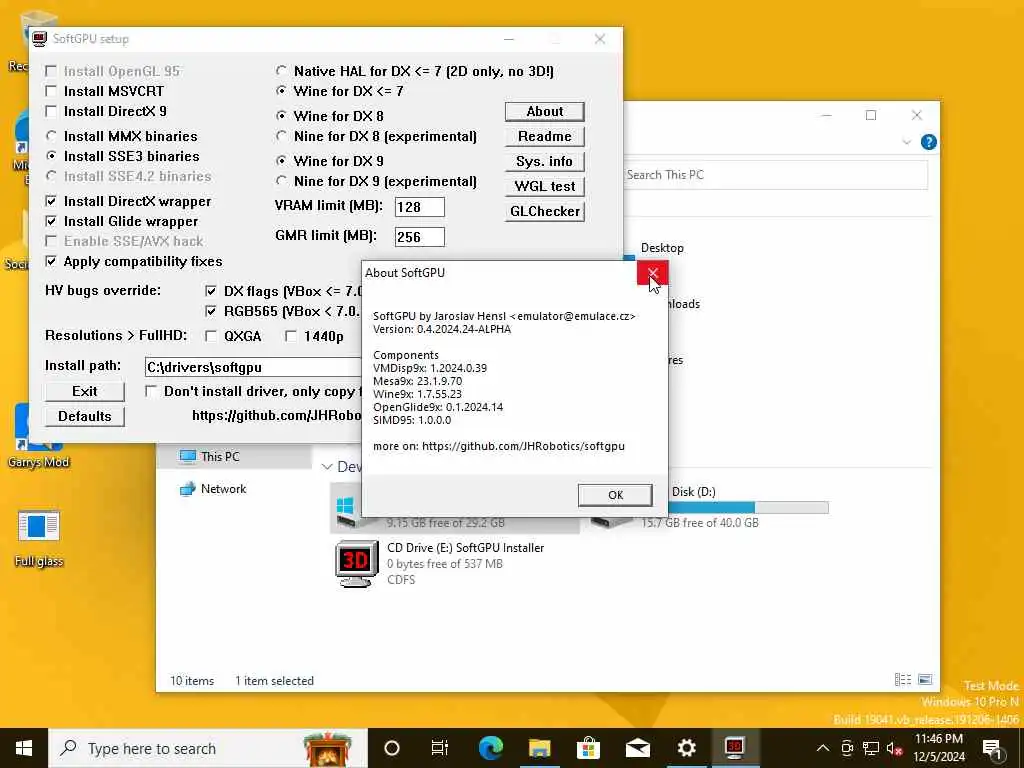Enable QXGA resolution checkbox
The image size is (1024, 768).
211,336
